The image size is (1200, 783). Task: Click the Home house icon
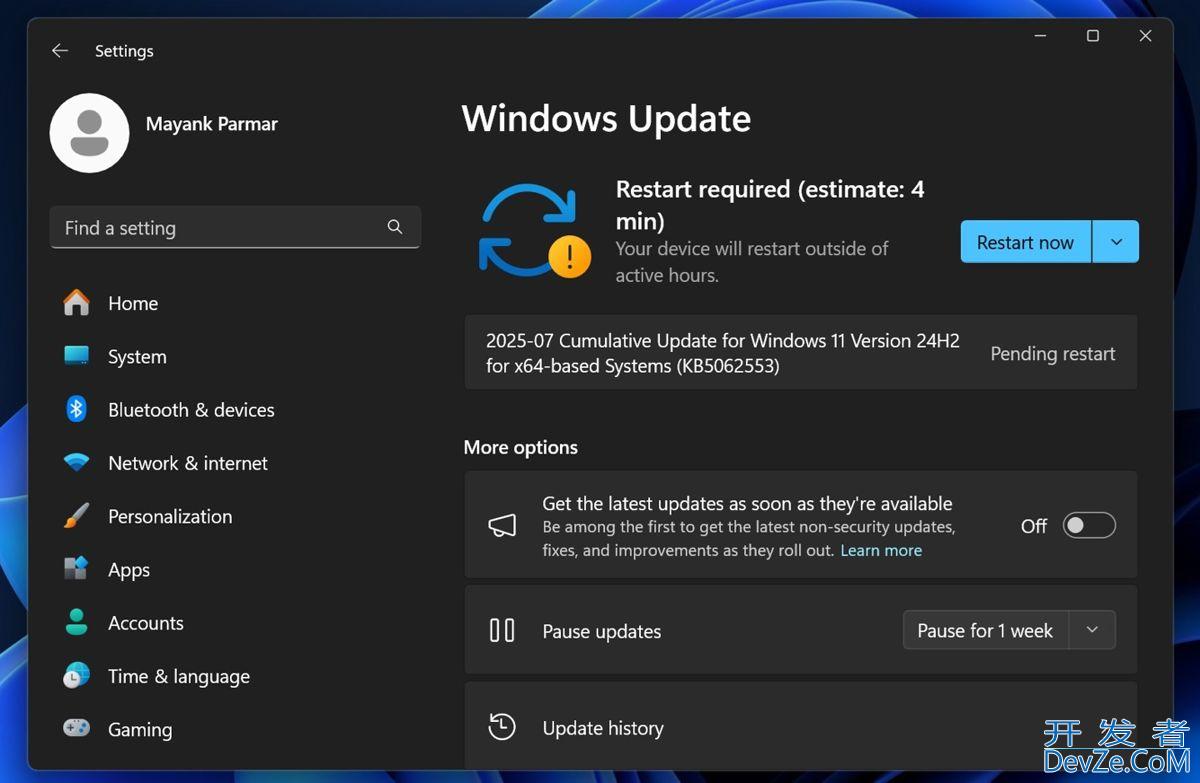[76, 303]
